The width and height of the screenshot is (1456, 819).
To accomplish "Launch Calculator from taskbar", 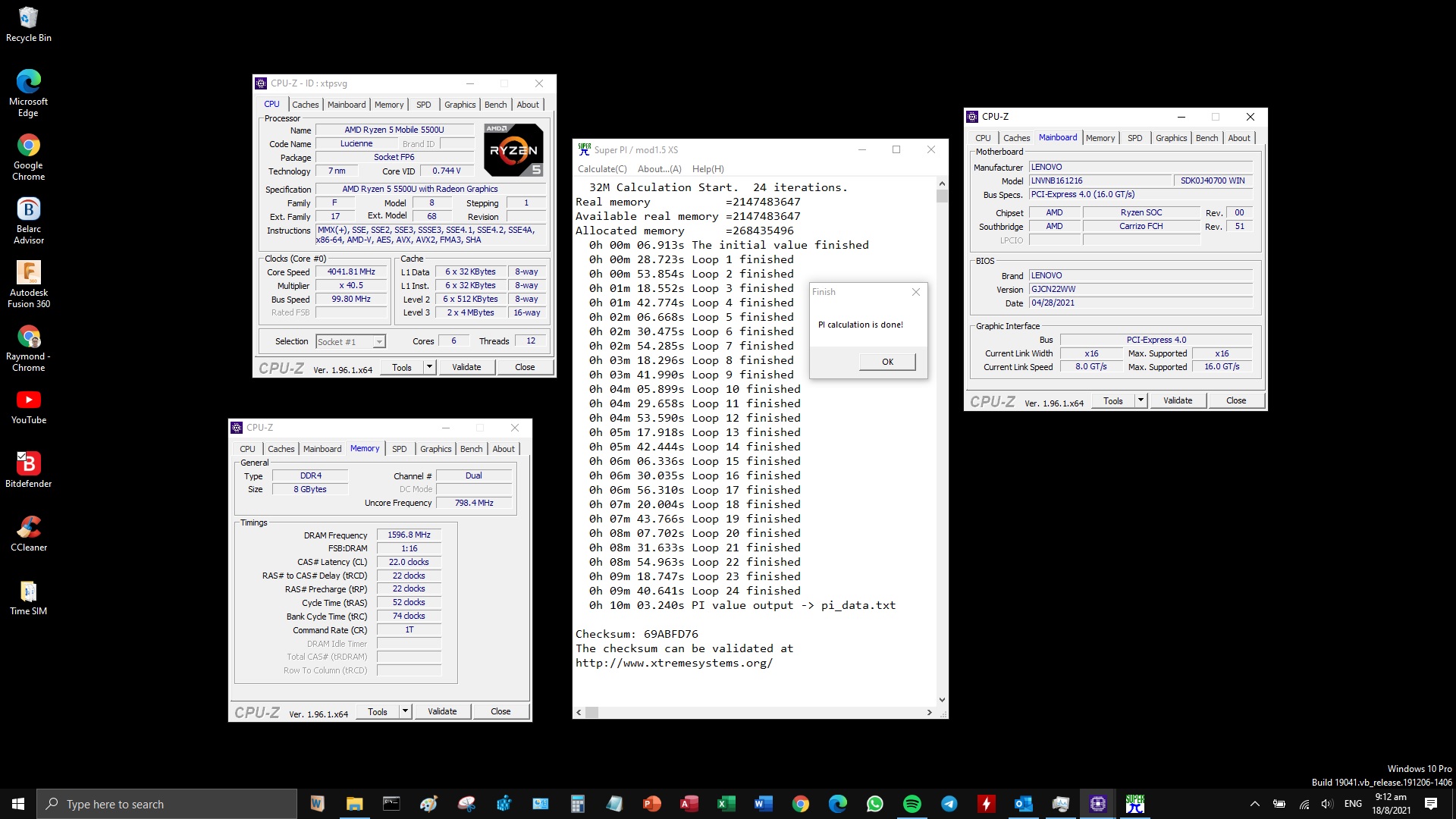I will pyautogui.click(x=578, y=804).
